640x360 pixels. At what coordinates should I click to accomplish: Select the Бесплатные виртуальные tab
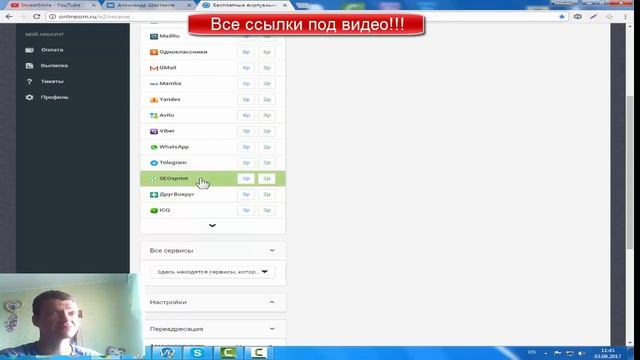(x=244, y=5)
